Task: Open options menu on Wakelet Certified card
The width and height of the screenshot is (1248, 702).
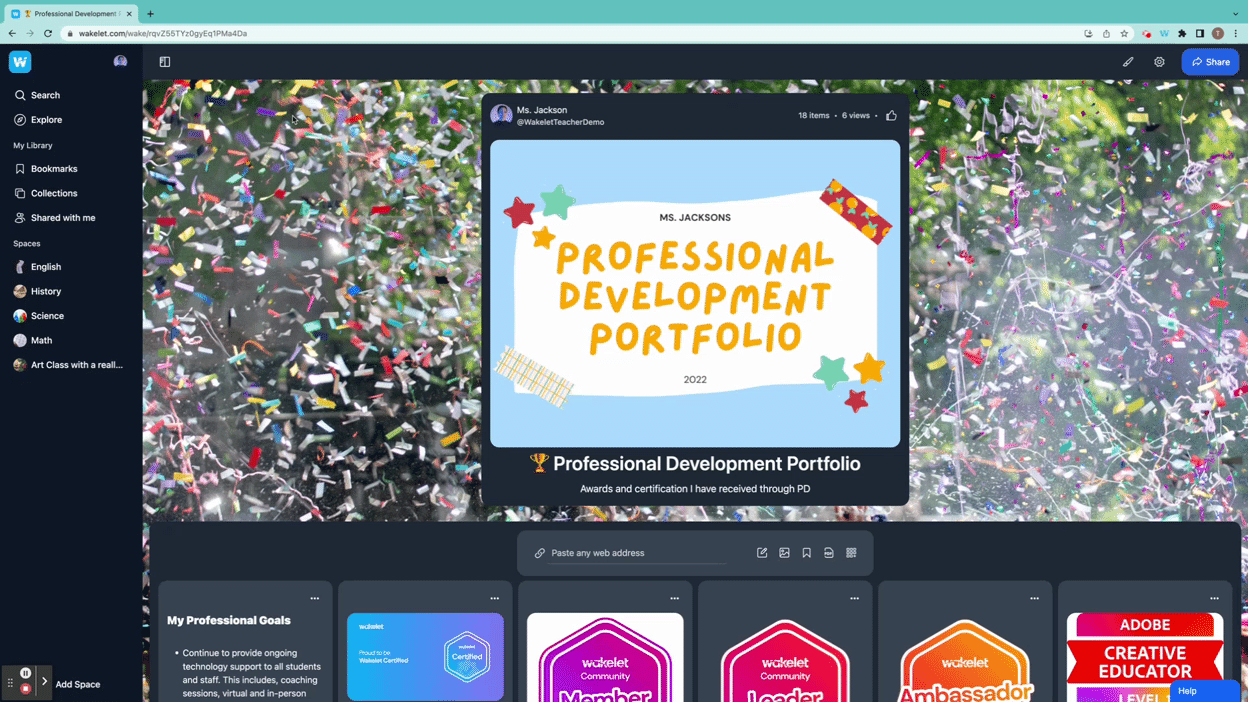Action: point(495,599)
